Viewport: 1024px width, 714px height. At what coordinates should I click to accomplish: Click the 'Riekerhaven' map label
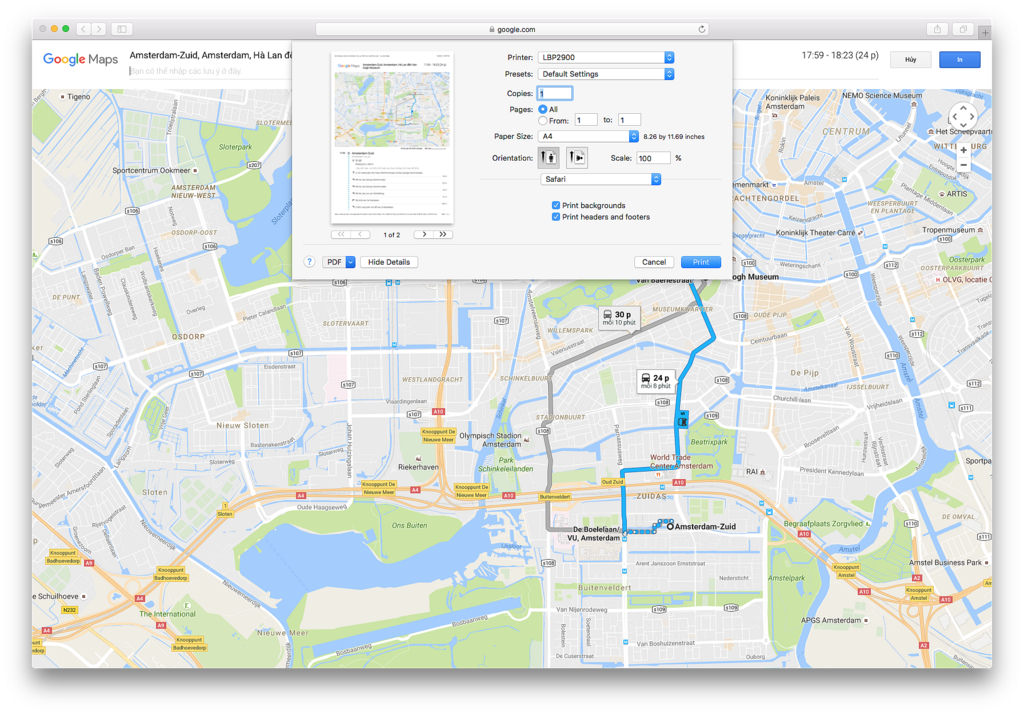418,467
